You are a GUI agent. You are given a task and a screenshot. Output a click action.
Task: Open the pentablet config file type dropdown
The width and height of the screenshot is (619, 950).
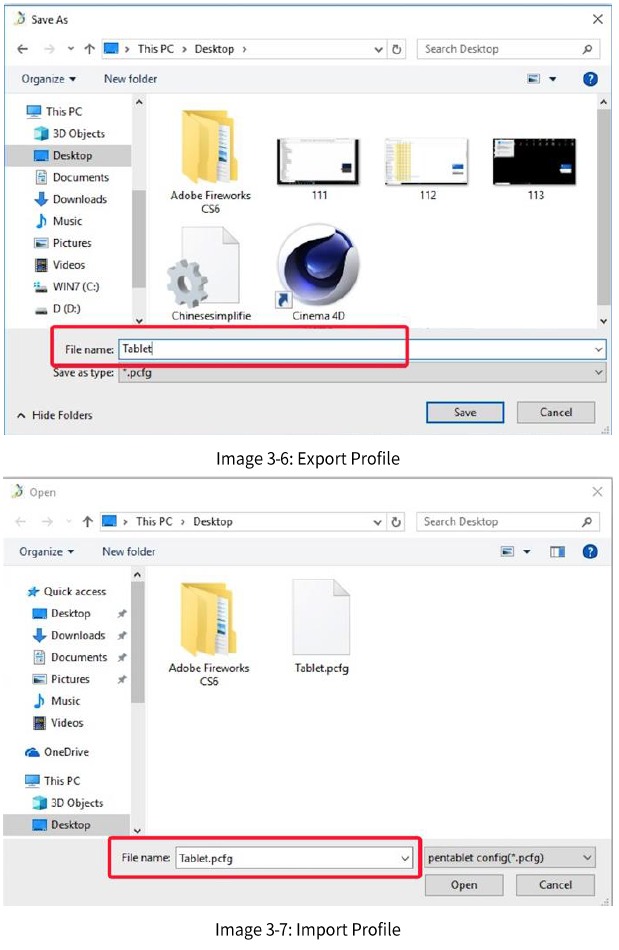(x=510, y=858)
